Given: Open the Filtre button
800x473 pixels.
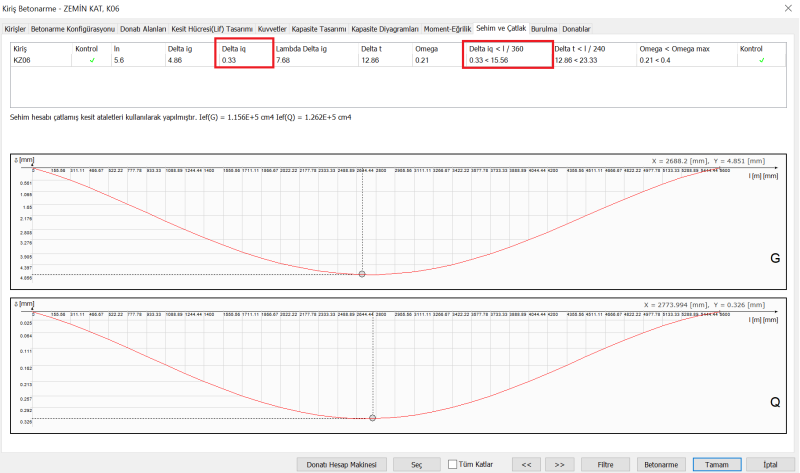Looking at the screenshot, I should coord(603,464).
